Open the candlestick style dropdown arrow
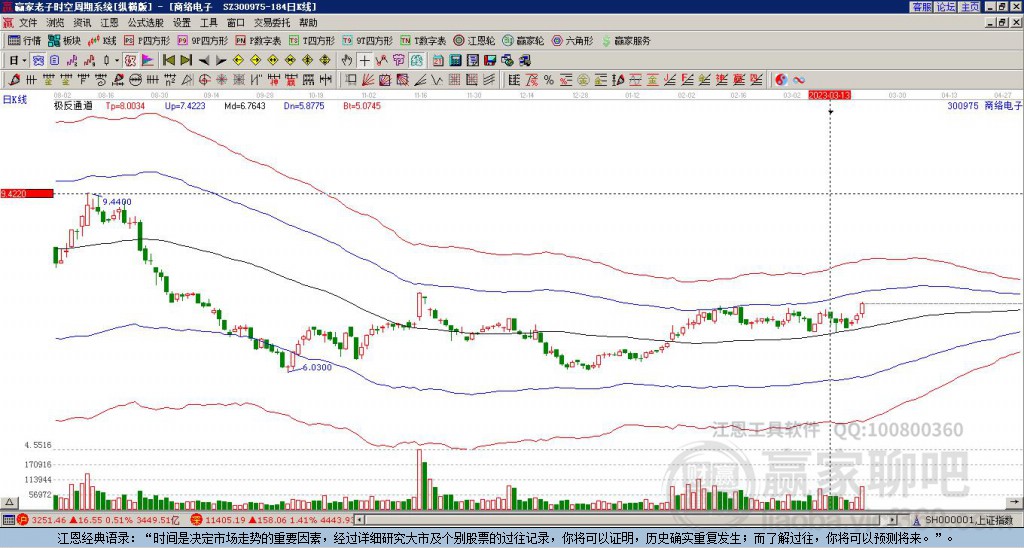1024x548 pixels. (117, 61)
